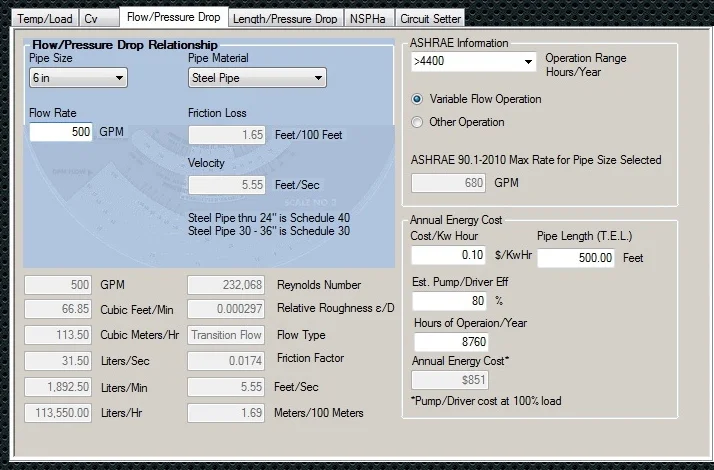Click the Liters/Min value 1,892.50
Screen dimensions: 714x470
click(58, 387)
